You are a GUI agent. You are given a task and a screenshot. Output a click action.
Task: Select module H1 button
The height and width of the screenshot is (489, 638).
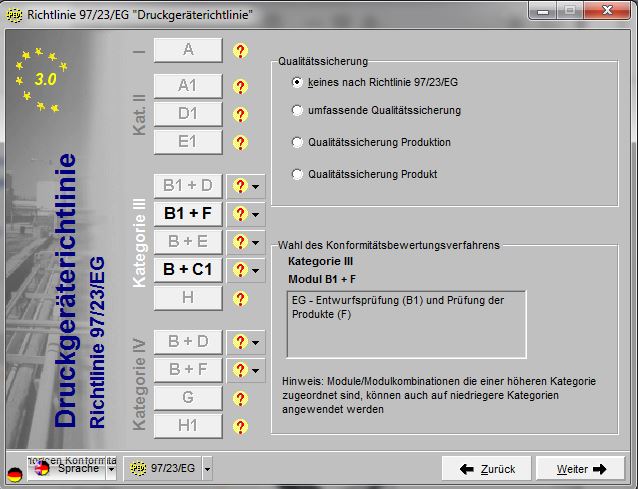coord(188,426)
